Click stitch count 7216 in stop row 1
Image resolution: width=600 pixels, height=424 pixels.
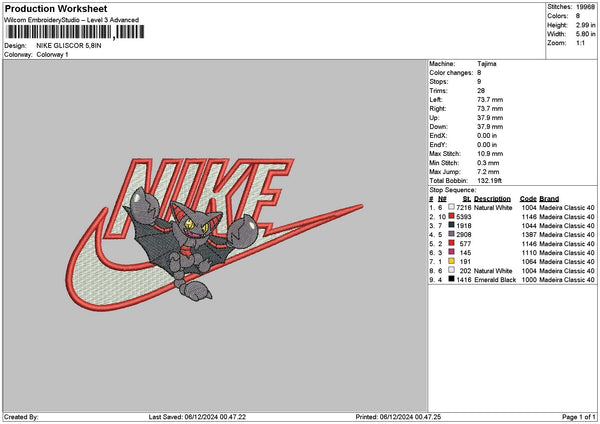(x=464, y=207)
